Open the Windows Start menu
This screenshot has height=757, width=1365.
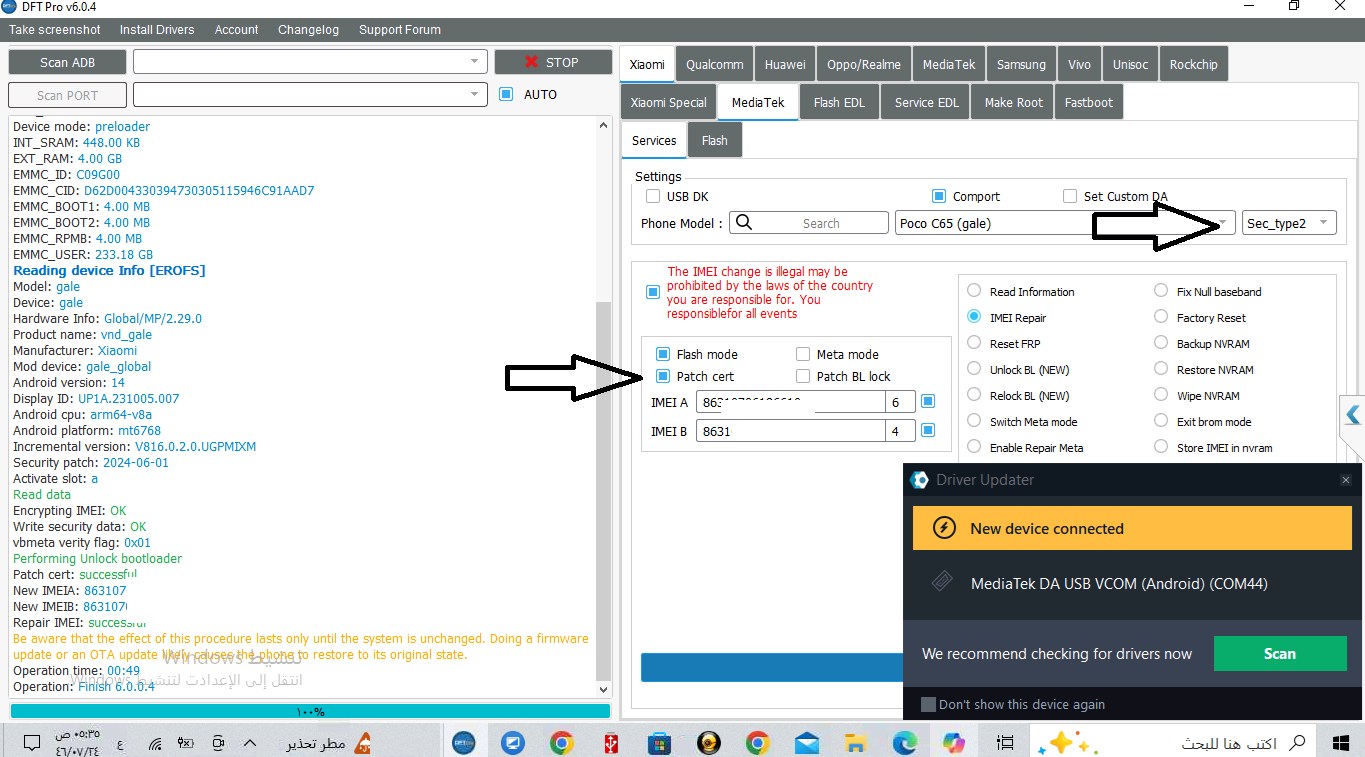point(1341,742)
